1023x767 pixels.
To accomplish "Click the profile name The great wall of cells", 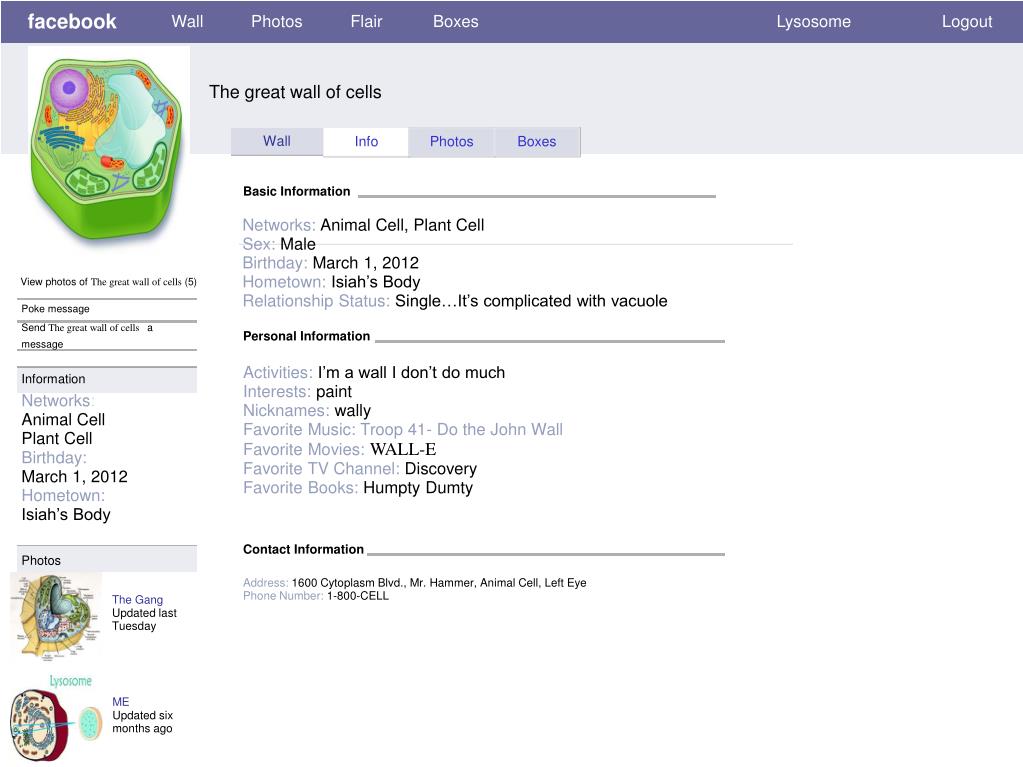I will coord(295,92).
